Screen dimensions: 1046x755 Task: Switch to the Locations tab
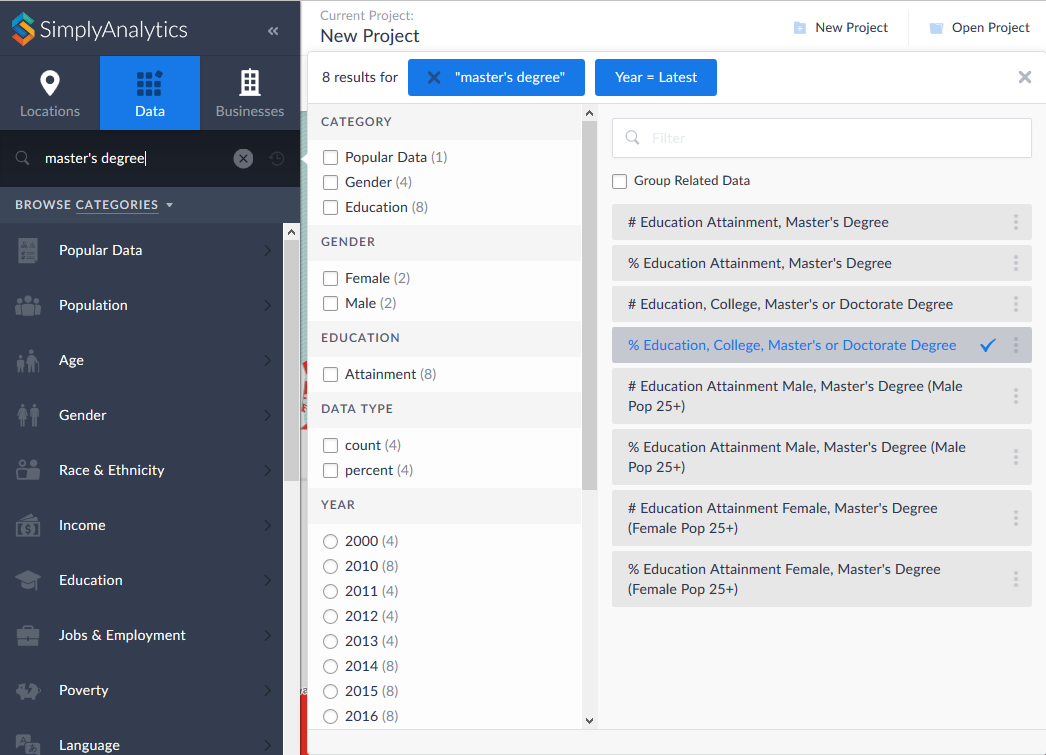point(50,93)
